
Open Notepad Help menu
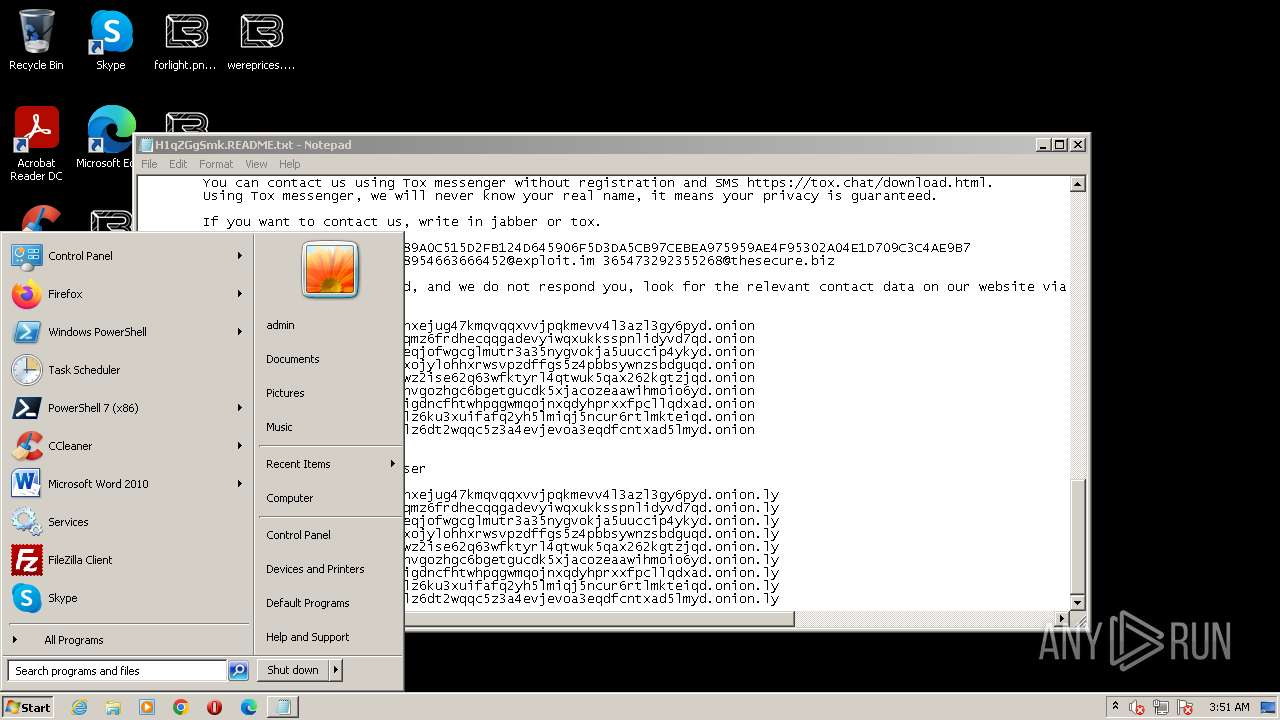[x=289, y=164]
